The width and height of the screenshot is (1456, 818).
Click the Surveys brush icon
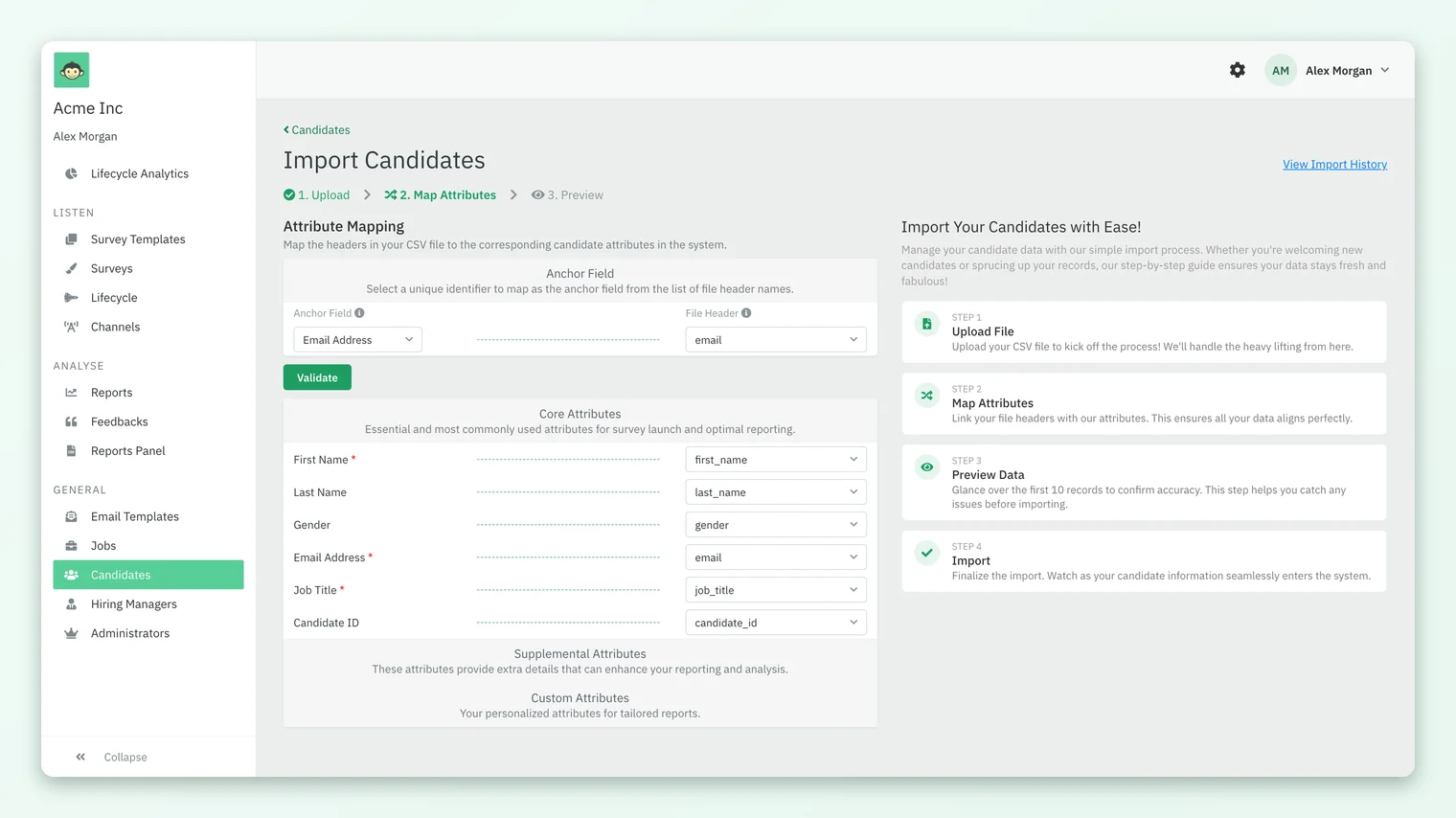tap(71, 268)
